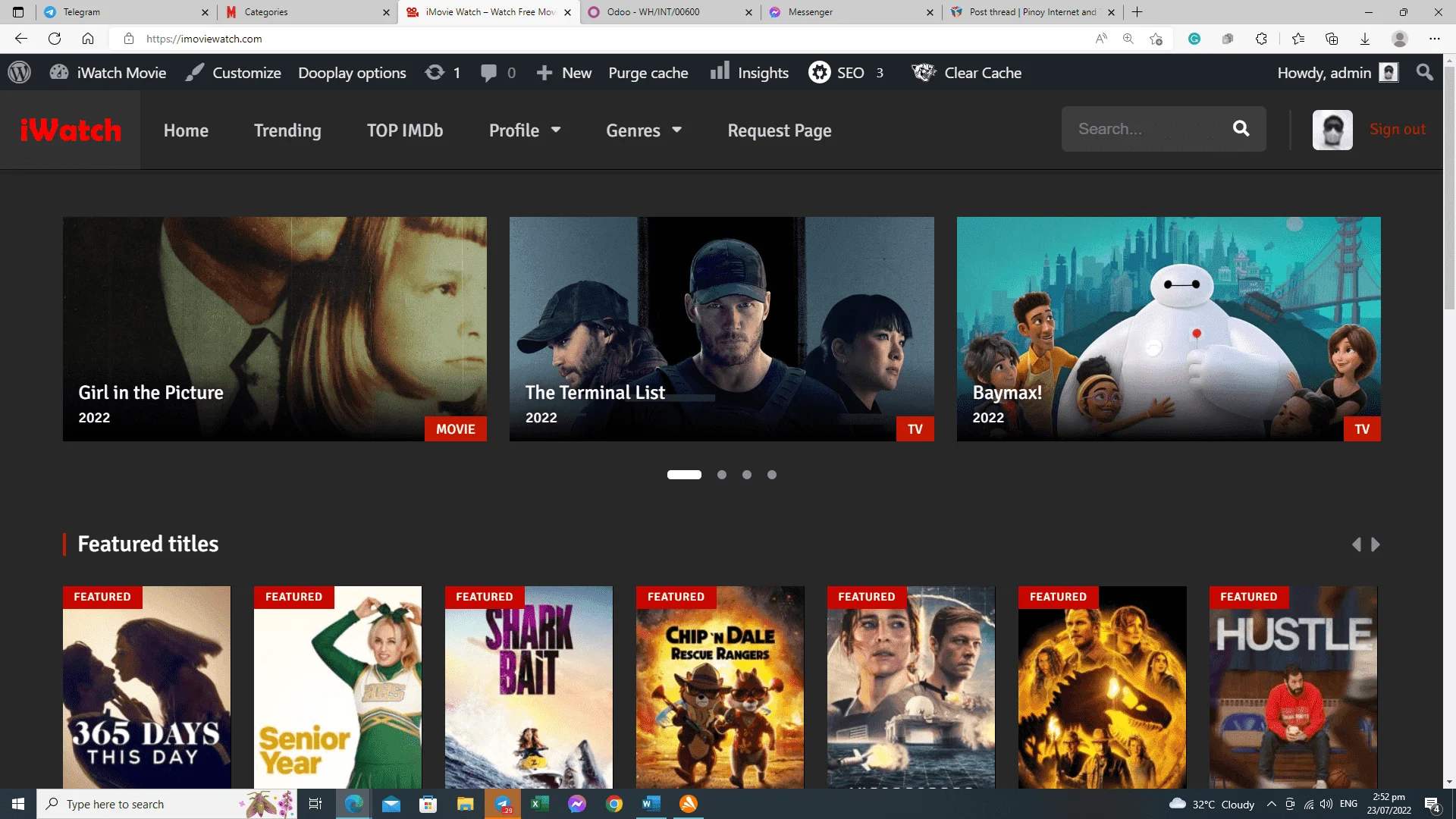Open a new browser tab
Image resolution: width=1456 pixels, height=819 pixels.
(x=1137, y=12)
